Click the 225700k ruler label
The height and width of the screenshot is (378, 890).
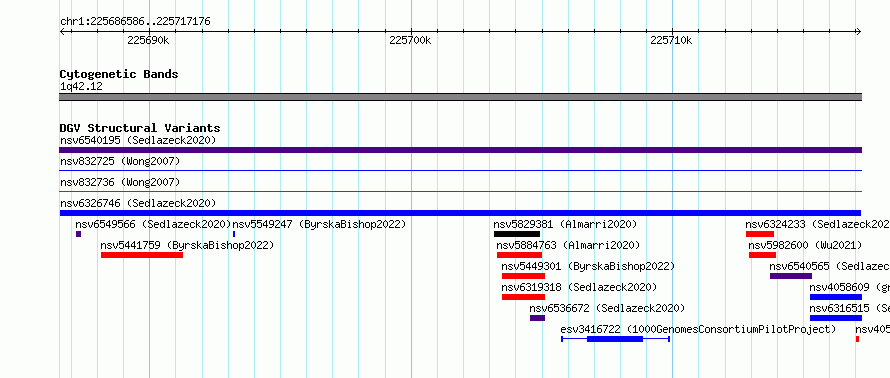point(410,40)
